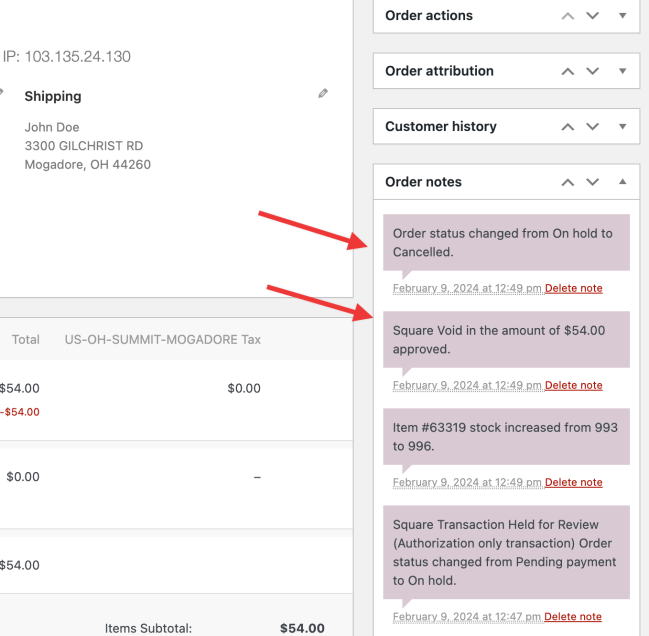The width and height of the screenshot is (649, 636).
Task: Expand the Order attribution panel toggle
Action: (x=622, y=72)
